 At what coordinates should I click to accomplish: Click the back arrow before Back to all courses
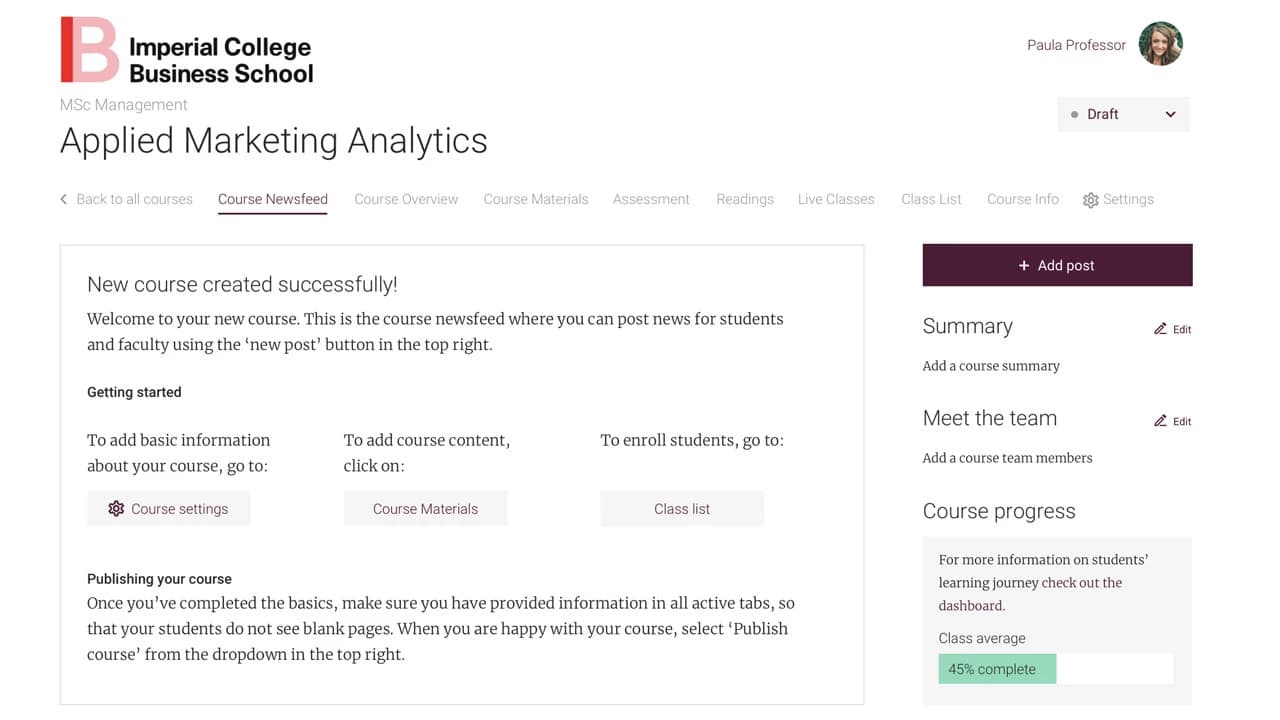(64, 199)
